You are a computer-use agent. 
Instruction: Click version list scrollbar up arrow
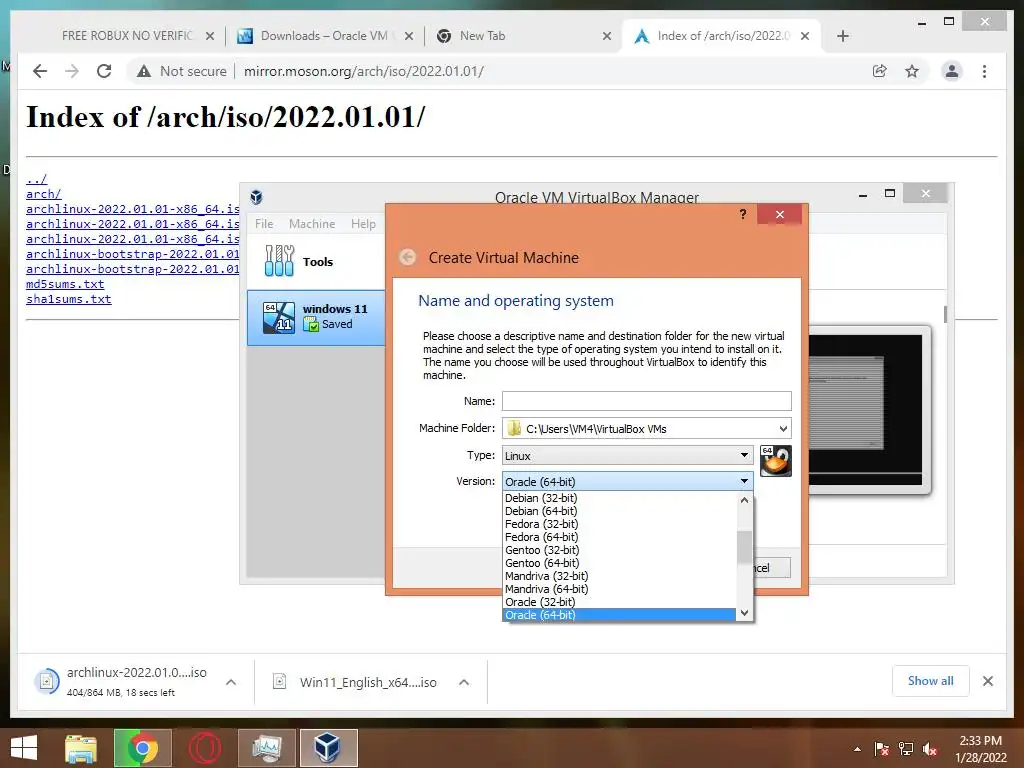tap(744, 500)
